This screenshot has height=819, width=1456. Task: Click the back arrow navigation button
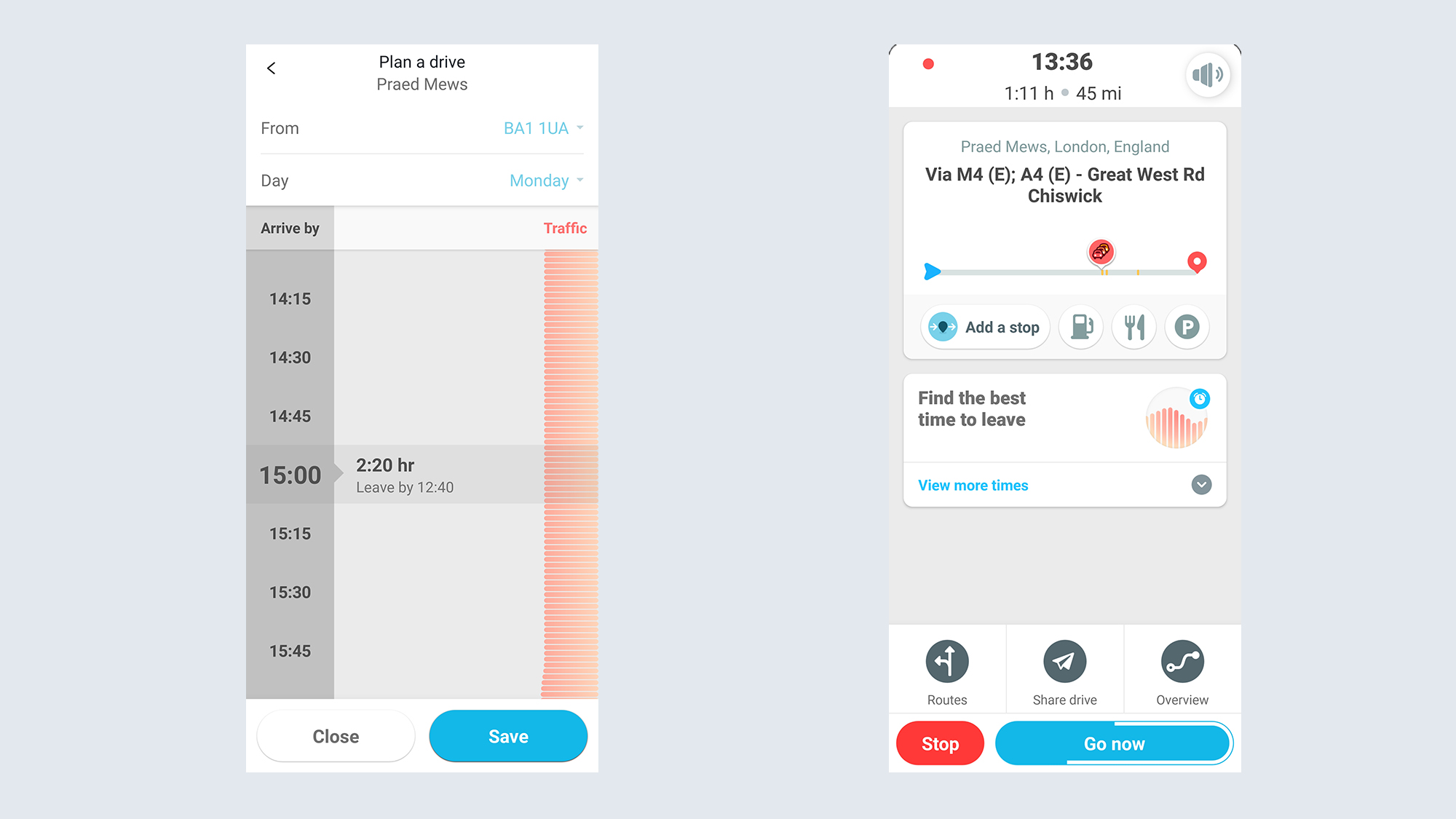click(271, 67)
